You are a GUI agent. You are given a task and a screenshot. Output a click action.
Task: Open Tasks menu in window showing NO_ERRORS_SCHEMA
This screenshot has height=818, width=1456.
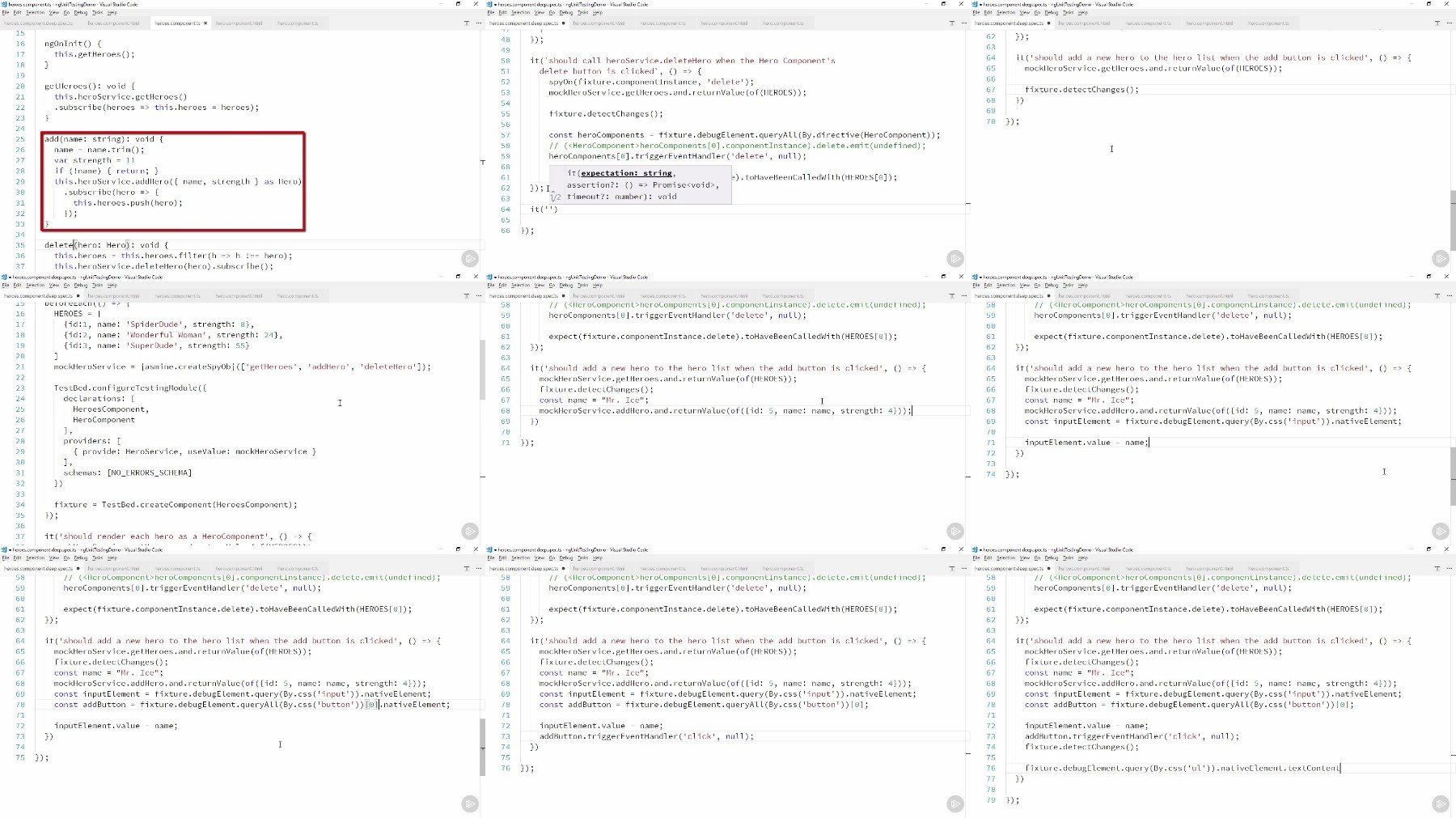[97, 286]
